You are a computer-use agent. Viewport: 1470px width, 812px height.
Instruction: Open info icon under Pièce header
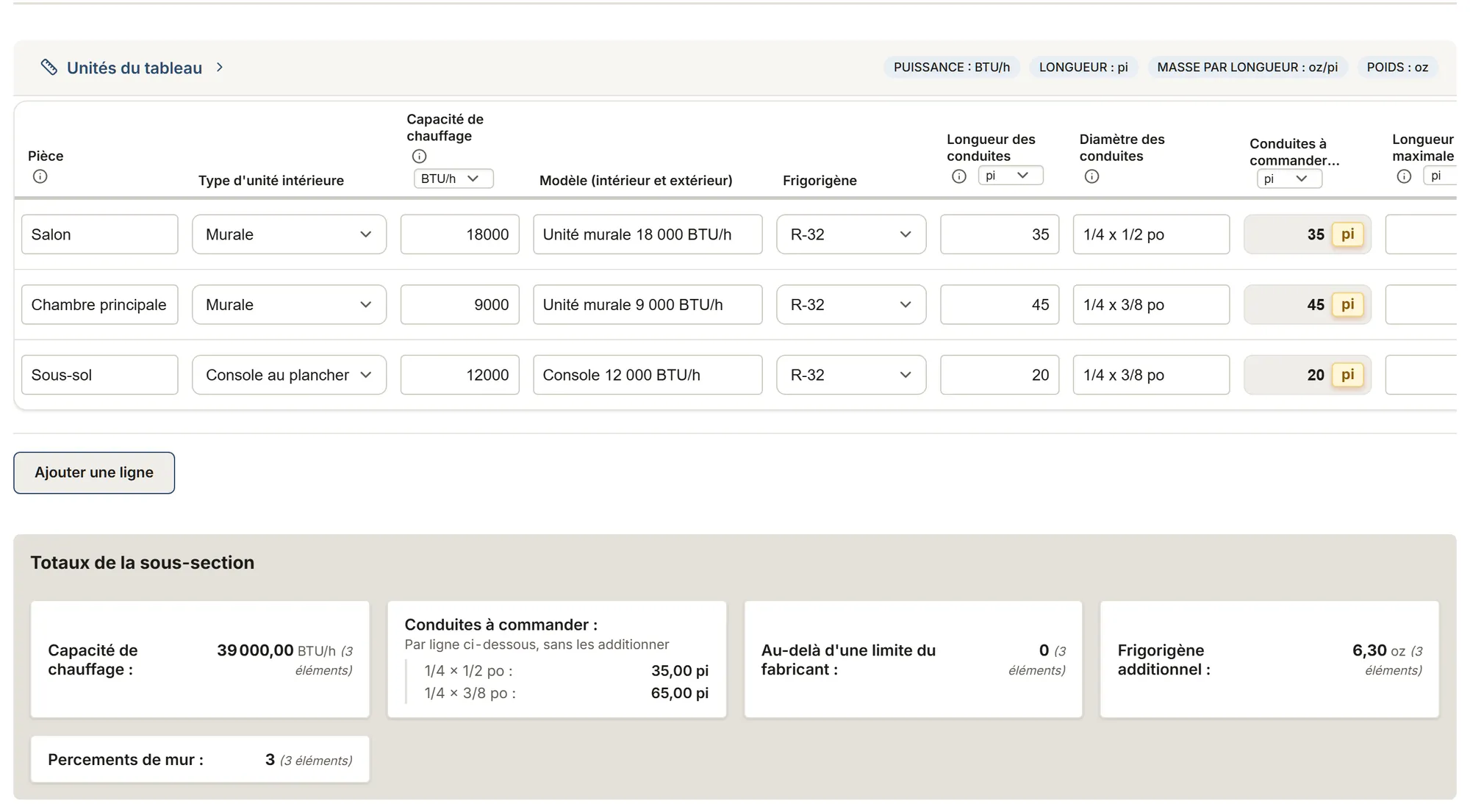pyautogui.click(x=40, y=176)
